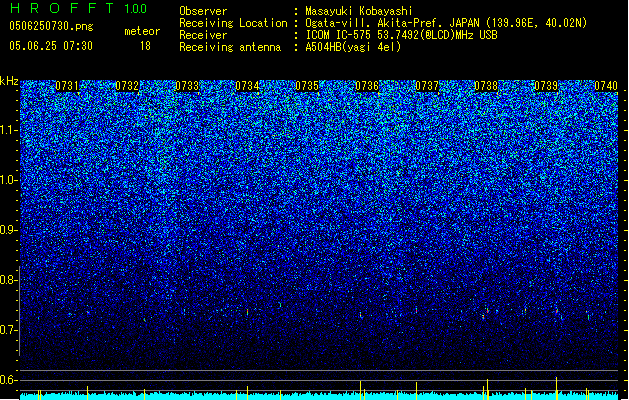
Task: Click the 0.9 frequency axis label
Action: [x=8, y=230]
